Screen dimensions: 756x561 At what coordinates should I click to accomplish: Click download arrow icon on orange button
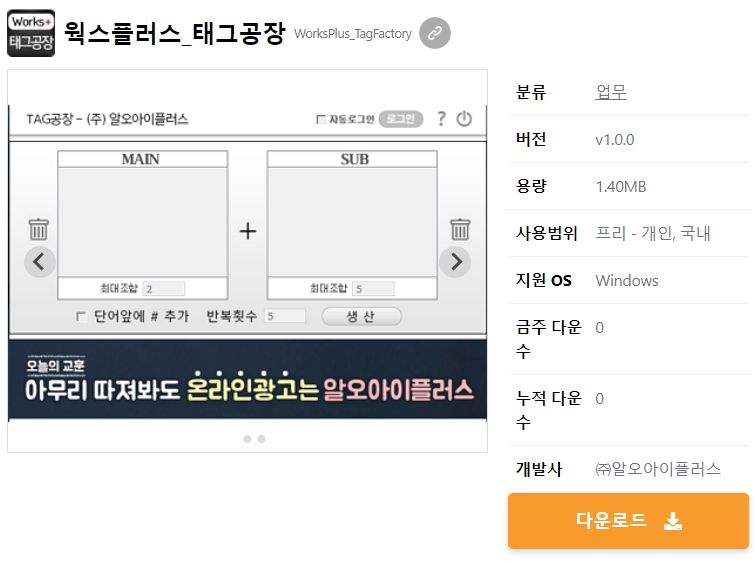coord(673,521)
